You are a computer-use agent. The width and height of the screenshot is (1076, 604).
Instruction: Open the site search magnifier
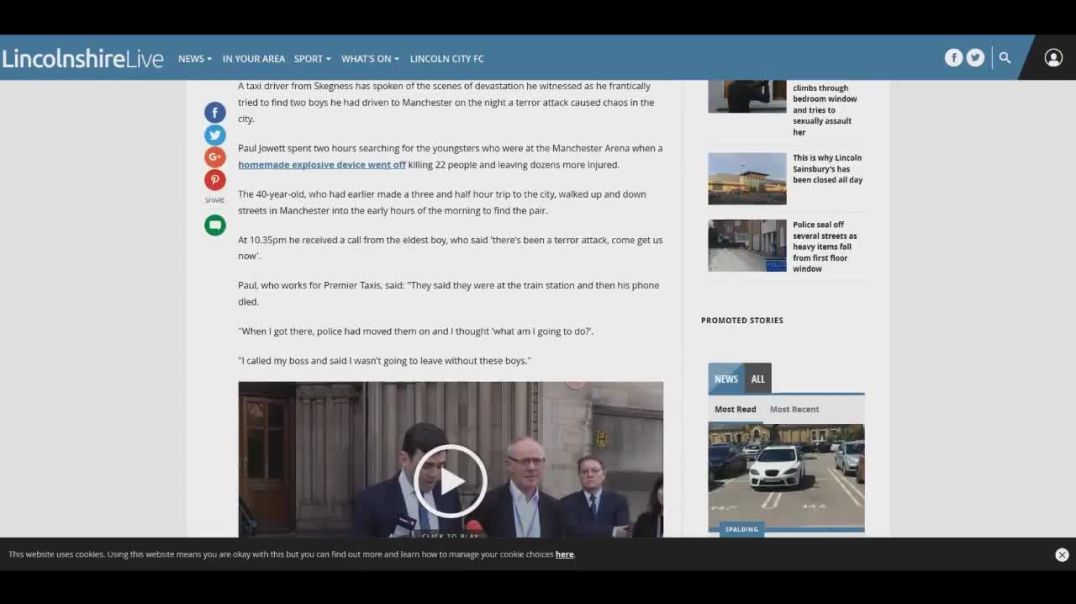pos(1005,58)
